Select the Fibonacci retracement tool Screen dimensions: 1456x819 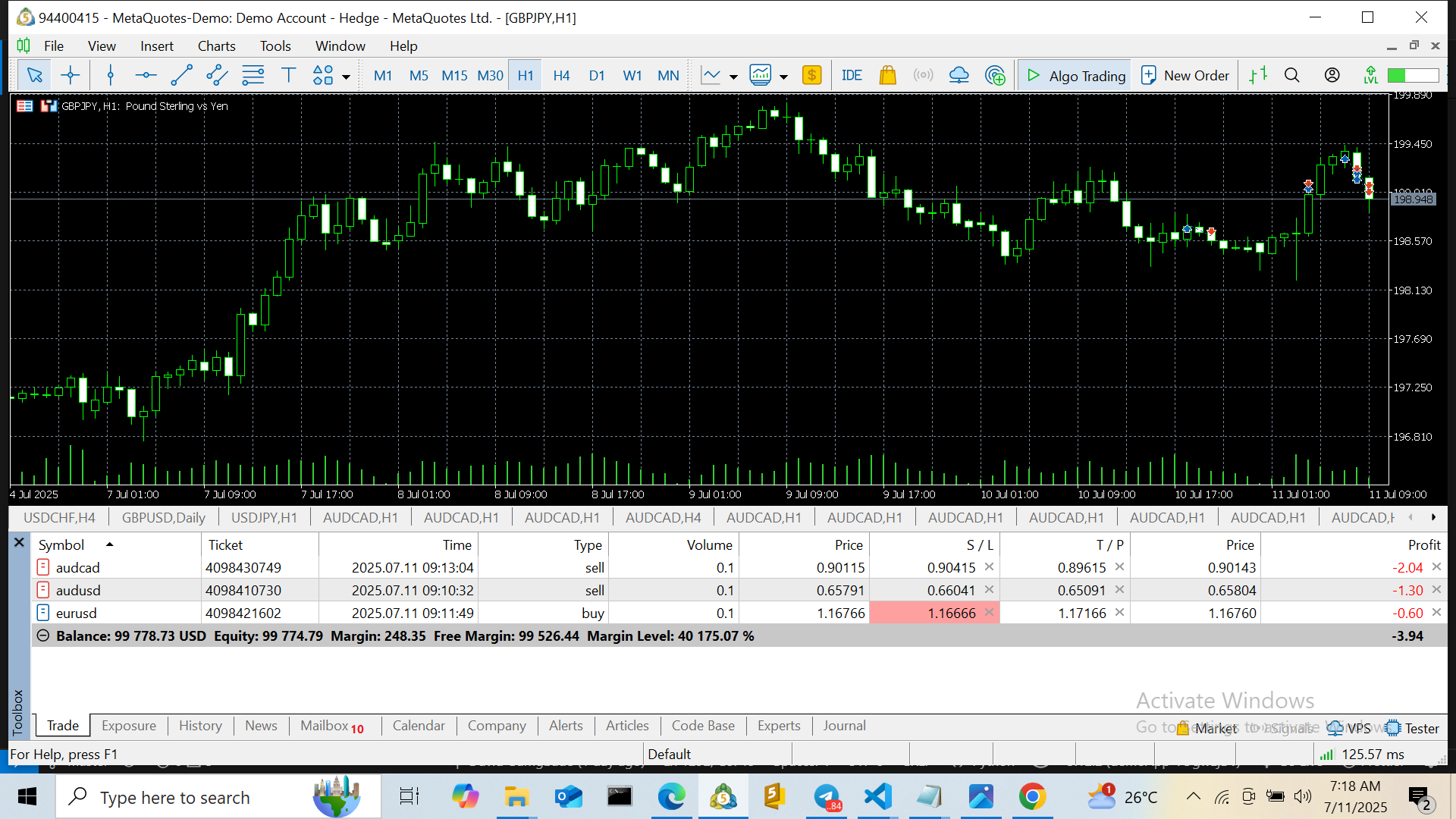tap(253, 75)
